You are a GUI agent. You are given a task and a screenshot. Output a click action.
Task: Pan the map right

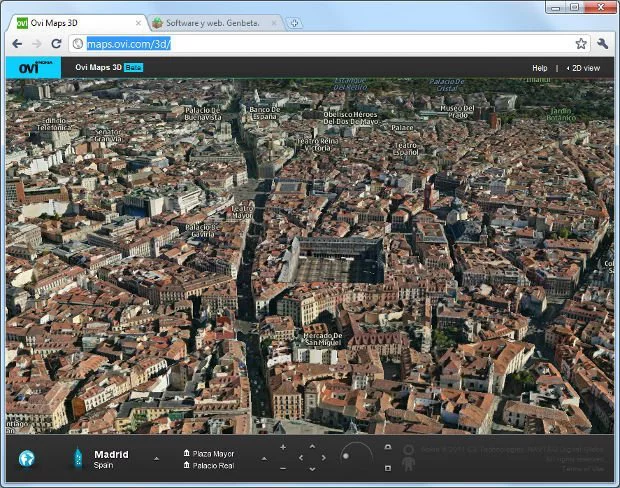(323, 458)
